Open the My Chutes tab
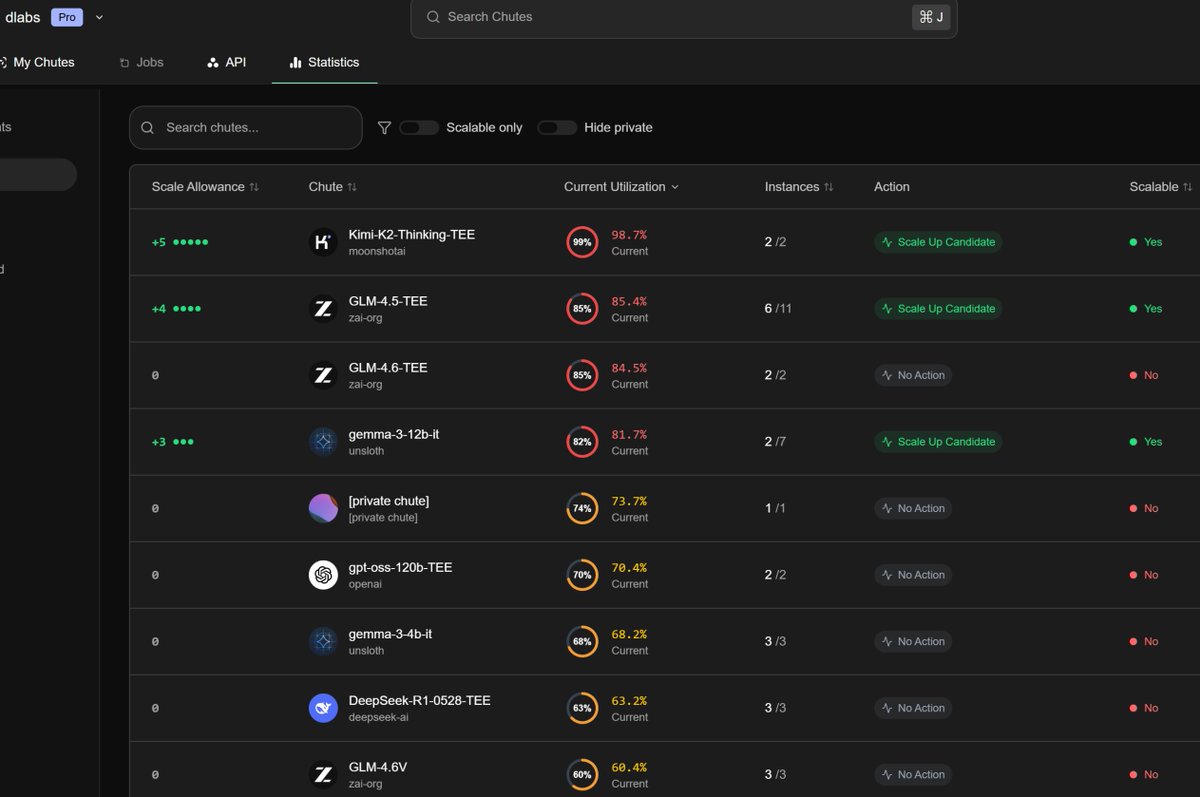This screenshot has width=1200, height=797. 37,62
